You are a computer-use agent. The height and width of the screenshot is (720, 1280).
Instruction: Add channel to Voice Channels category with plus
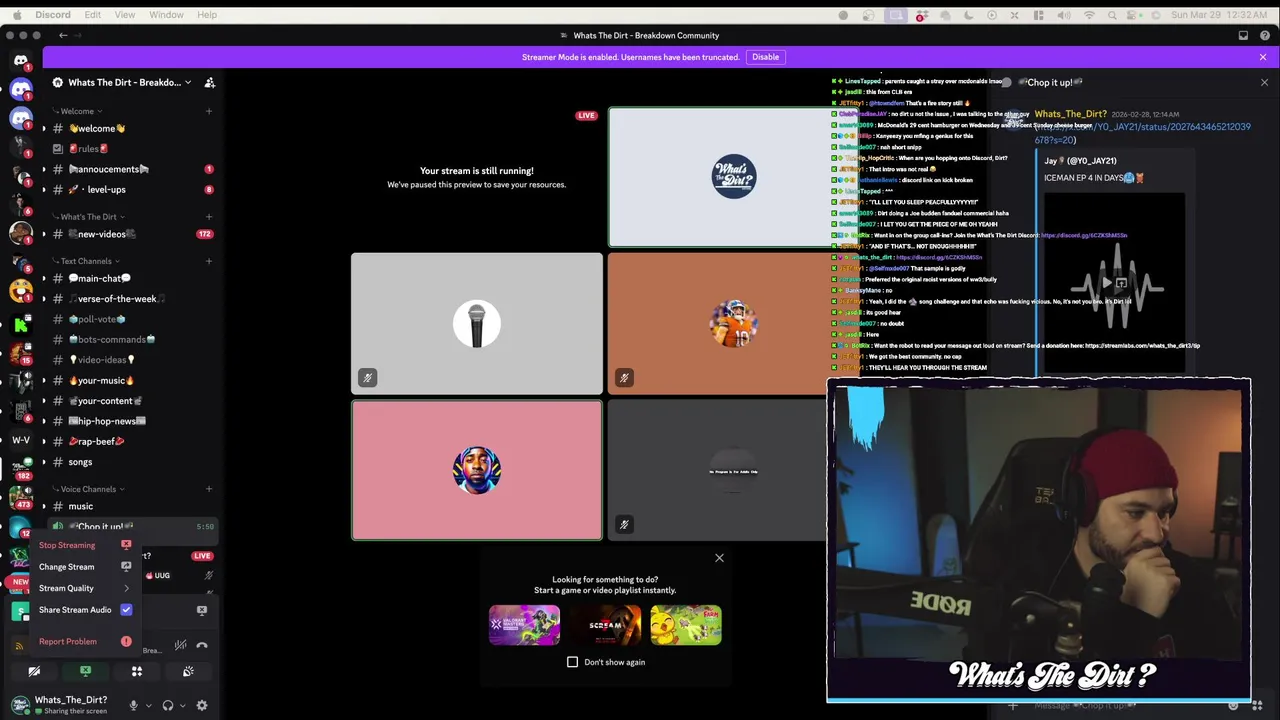[209, 489]
